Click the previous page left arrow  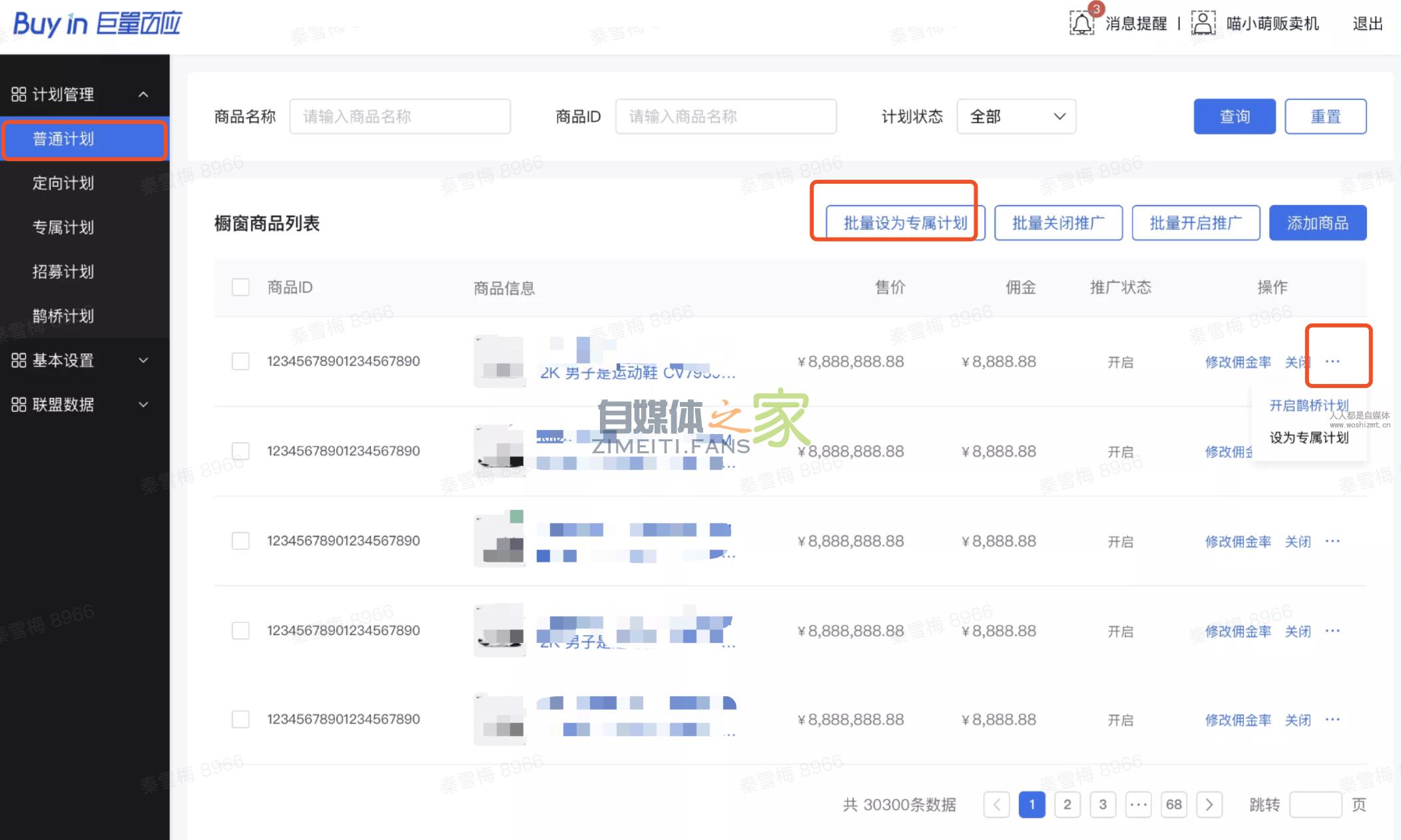point(996,804)
